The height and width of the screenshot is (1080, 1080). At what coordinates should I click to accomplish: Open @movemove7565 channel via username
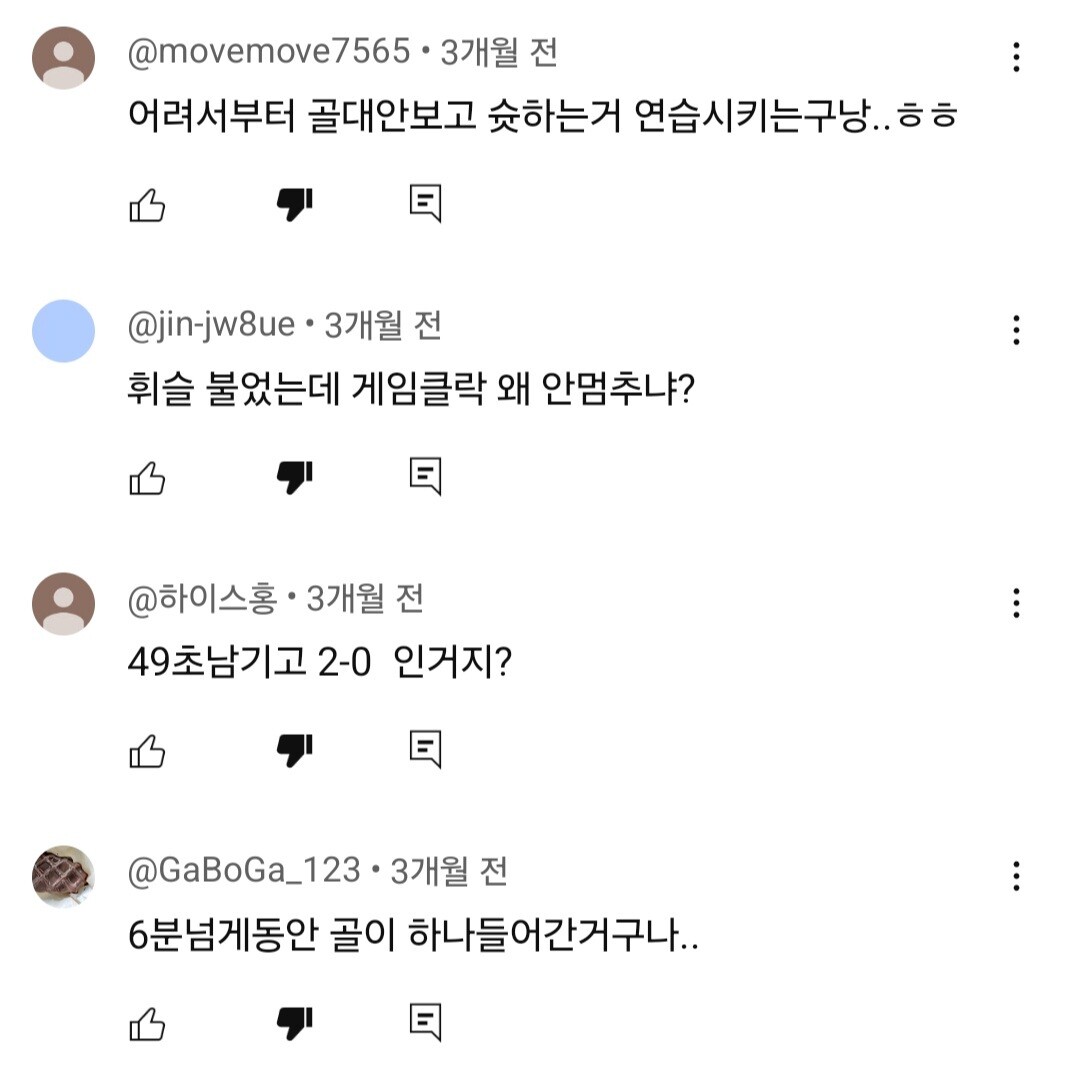(269, 52)
